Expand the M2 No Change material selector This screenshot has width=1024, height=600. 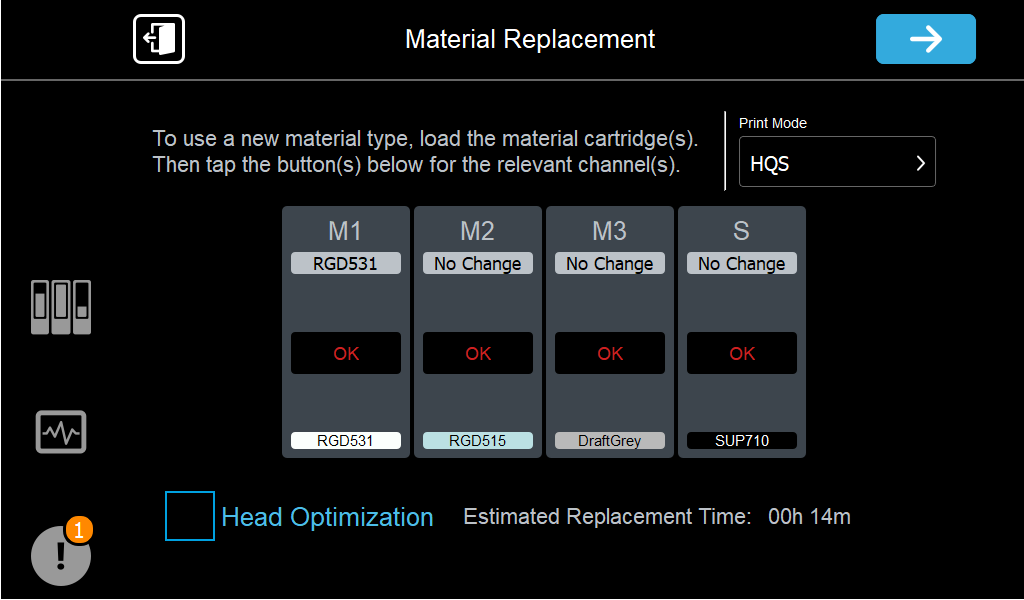tap(478, 263)
